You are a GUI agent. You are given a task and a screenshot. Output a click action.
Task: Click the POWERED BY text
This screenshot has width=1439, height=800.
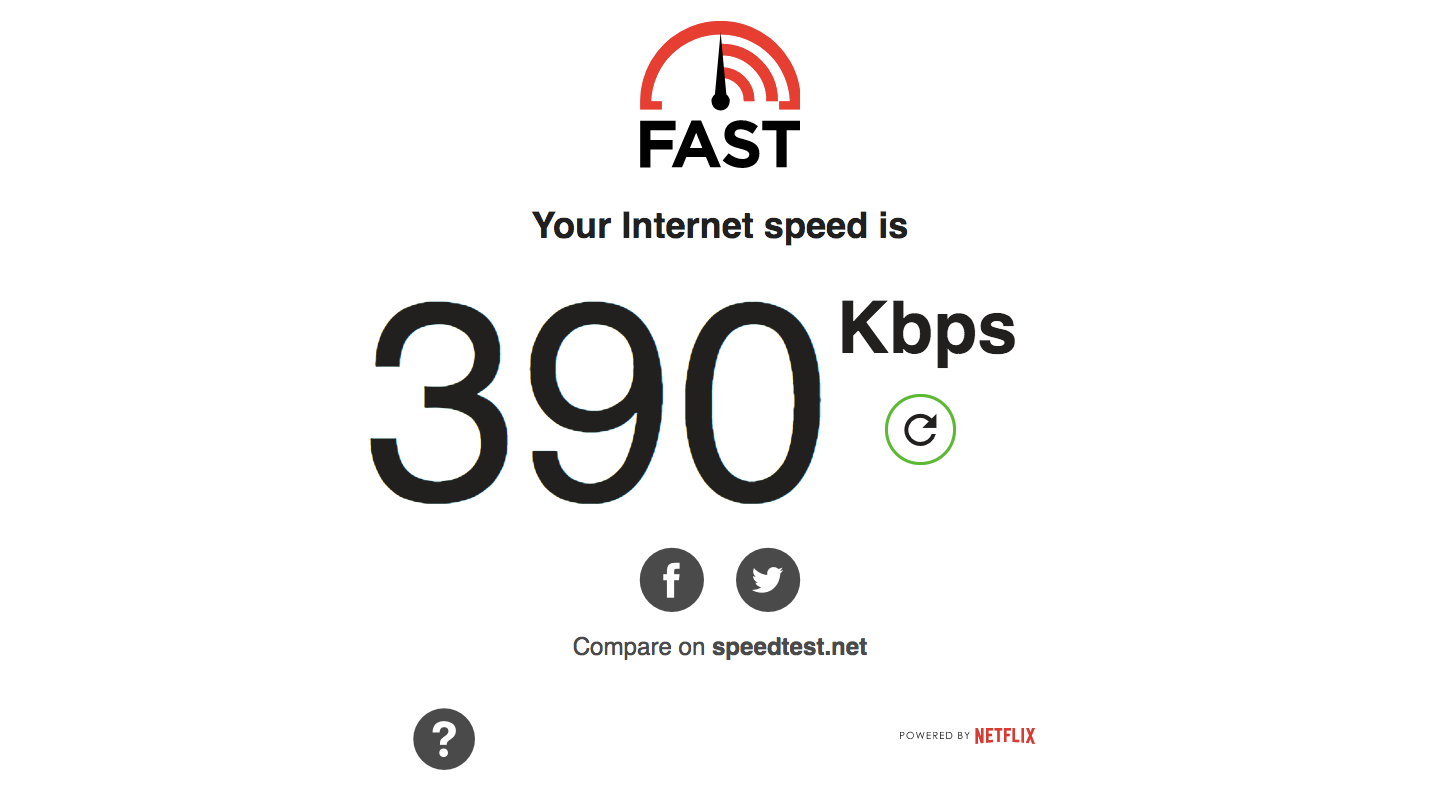(x=934, y=736)
